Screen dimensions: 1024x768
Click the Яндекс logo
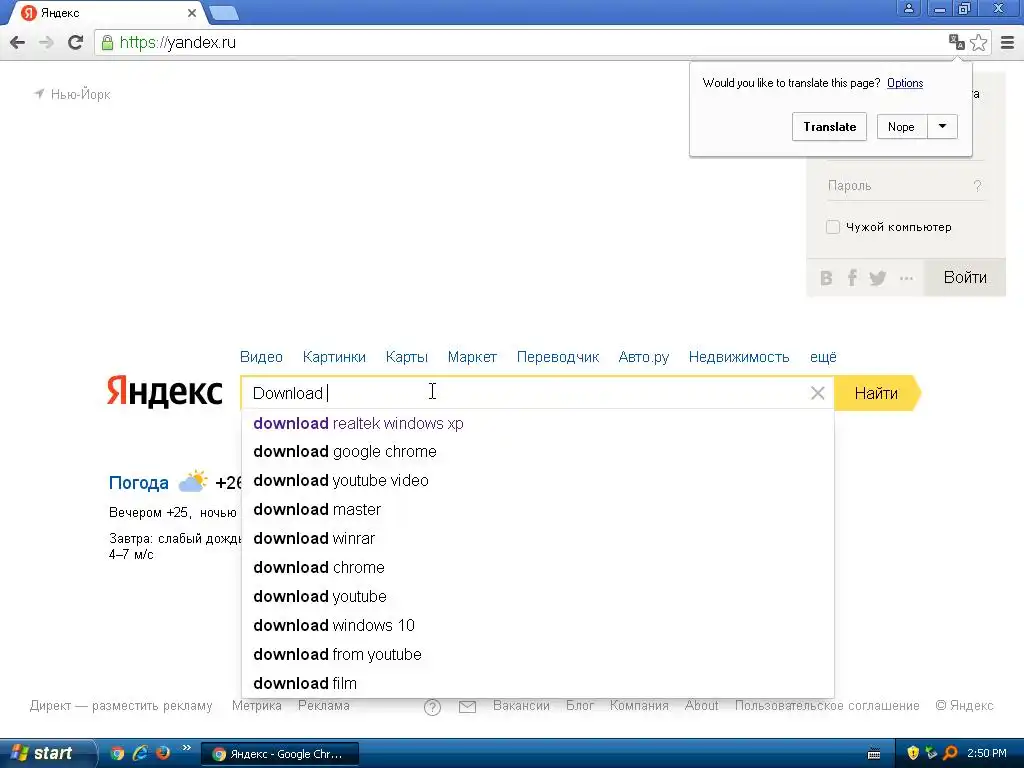tap(165, 391)
